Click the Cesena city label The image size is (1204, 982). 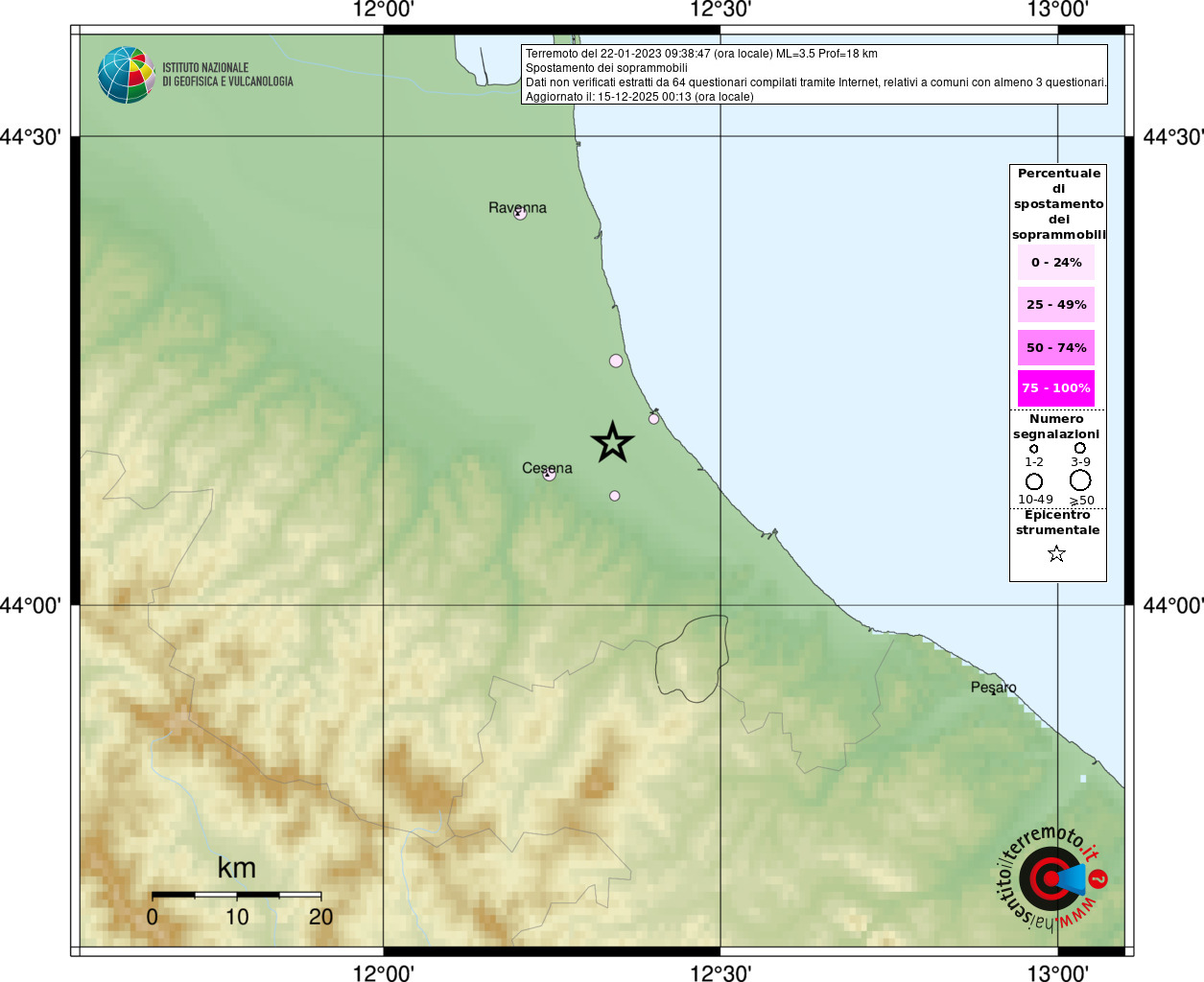(x=547, y=468)
